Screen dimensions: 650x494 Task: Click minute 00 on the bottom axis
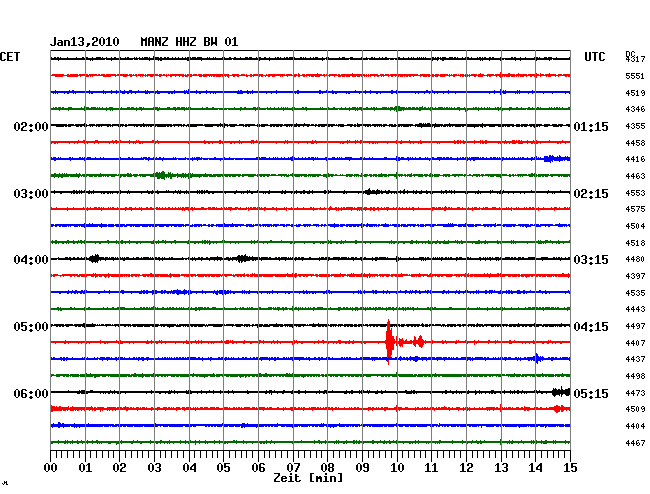pos(51,467)
